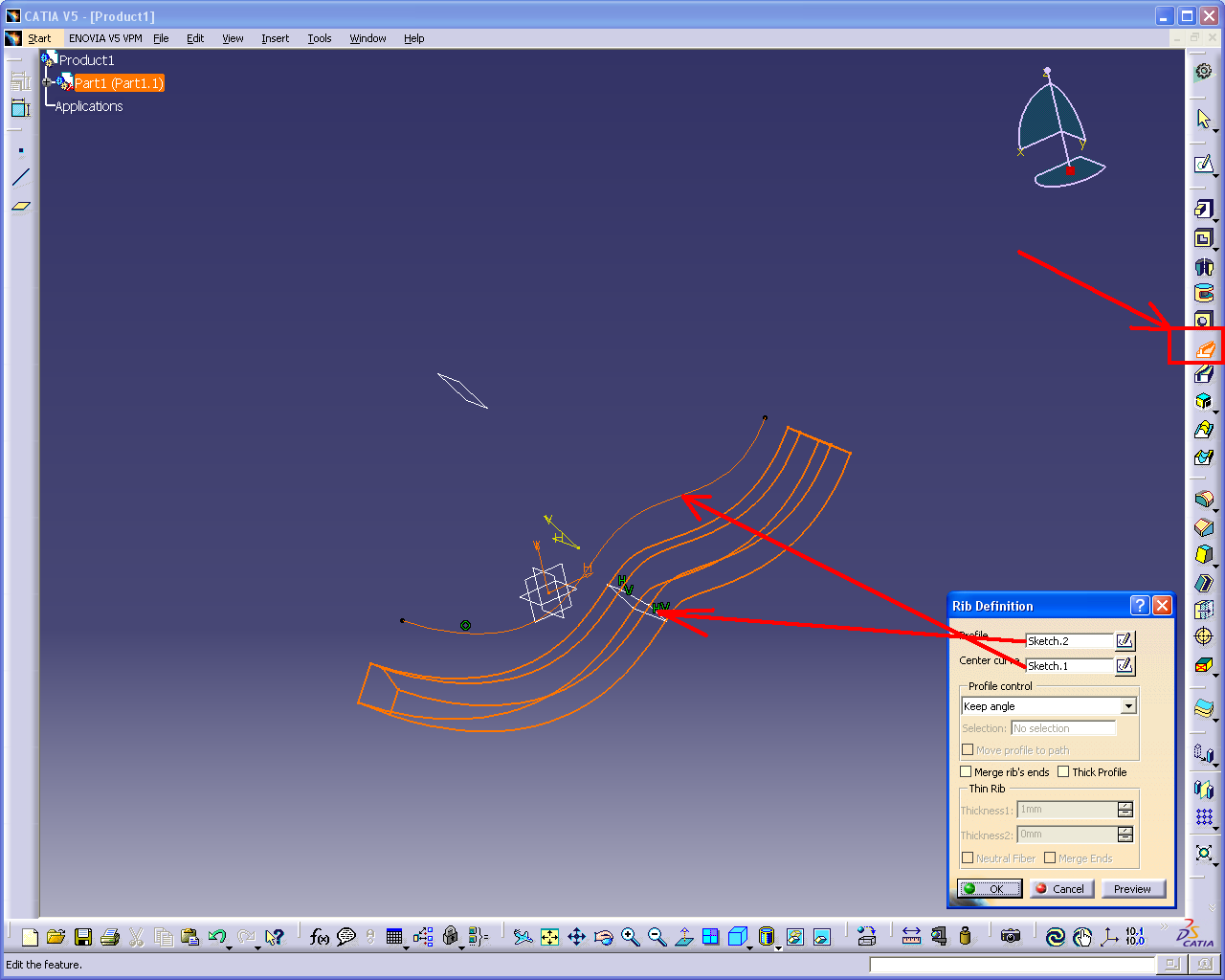This screenshot has height=980, width=1225.
Task: Select the Shell tool icon
Action: pos(1204,582)
